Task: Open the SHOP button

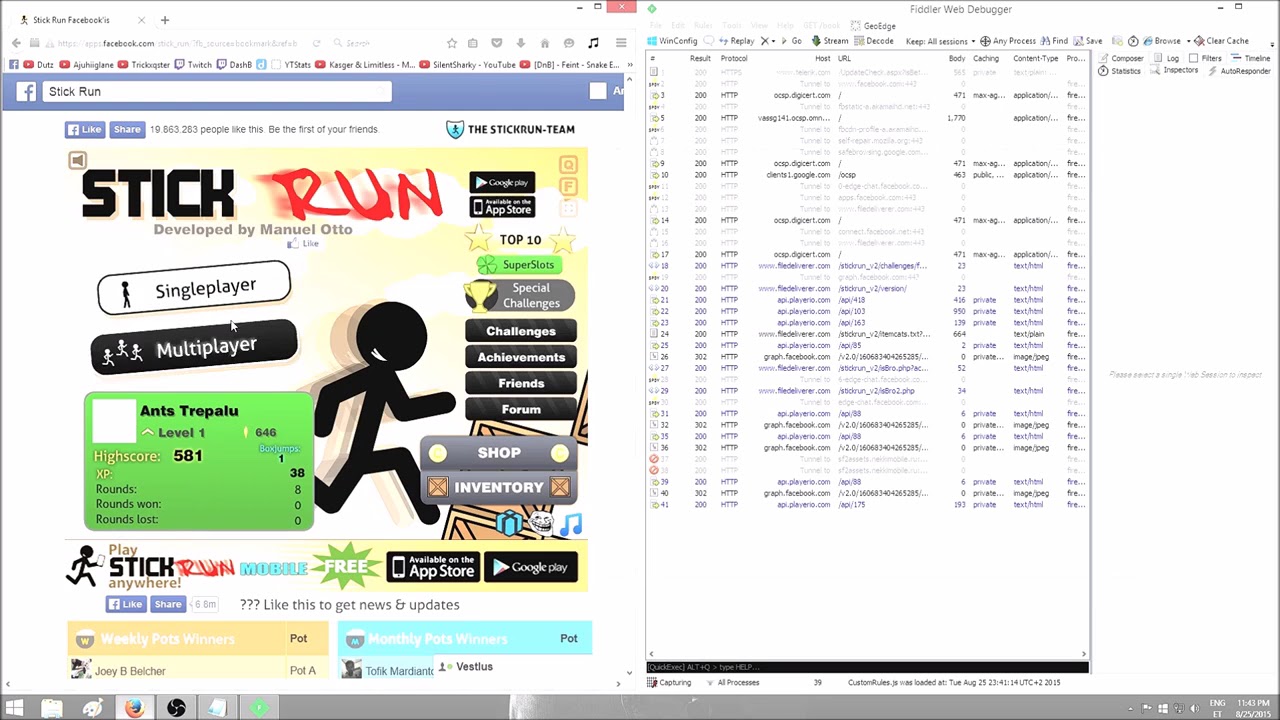Action: point(499,453)
